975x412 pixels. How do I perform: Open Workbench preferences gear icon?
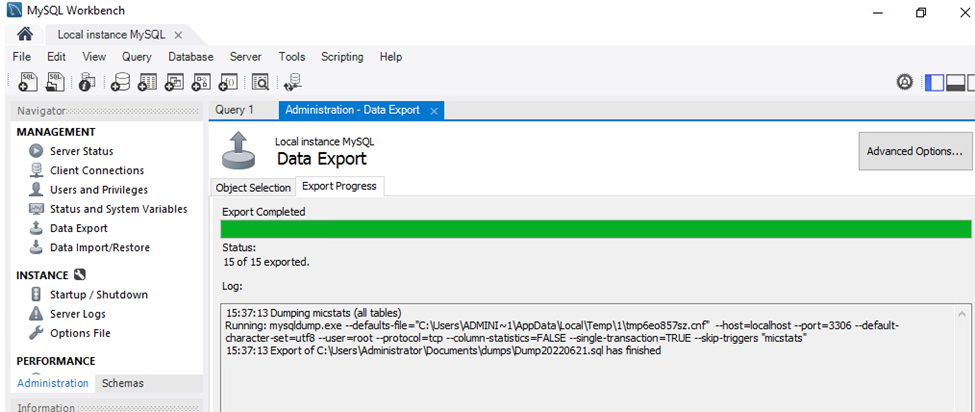[905, 81]
